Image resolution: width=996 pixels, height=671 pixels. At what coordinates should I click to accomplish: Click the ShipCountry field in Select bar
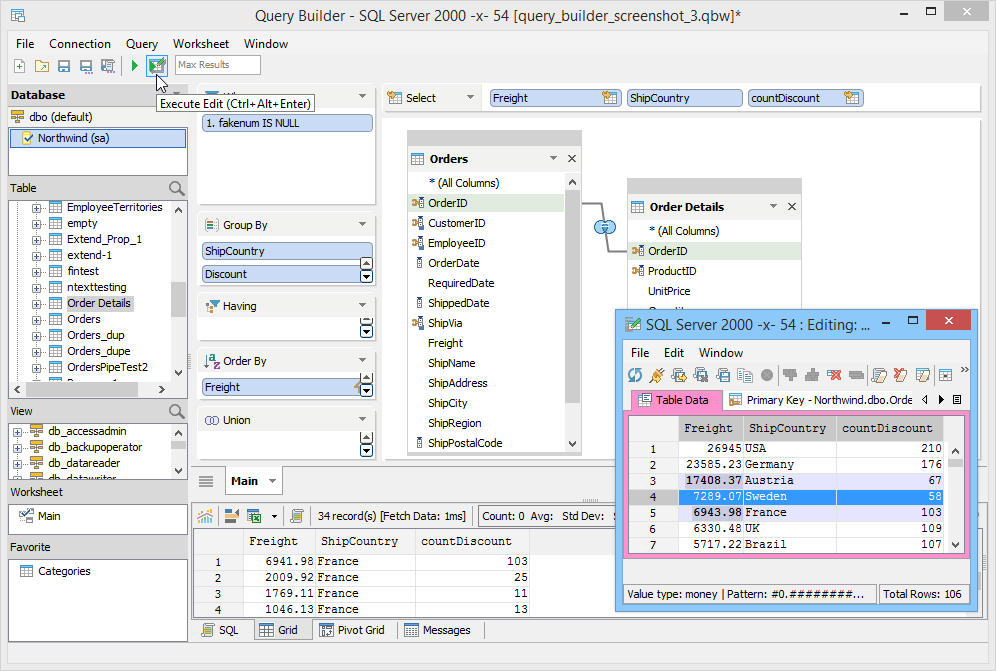pos(684,98)
